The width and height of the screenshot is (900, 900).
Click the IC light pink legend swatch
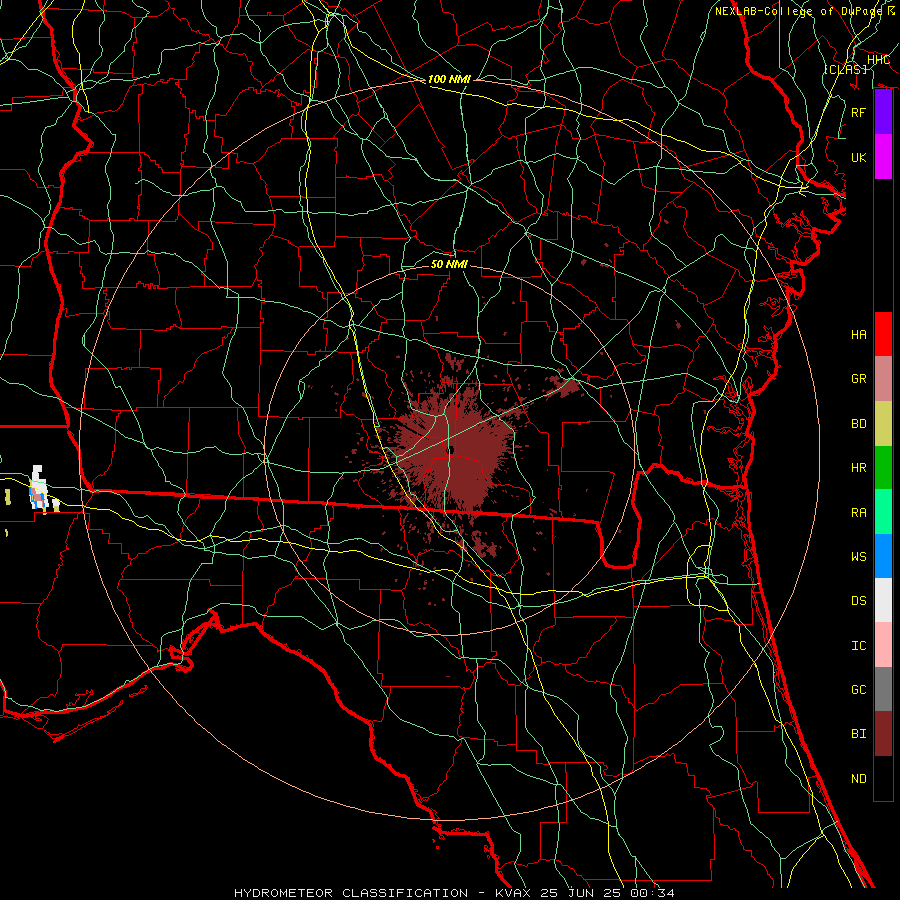883,645
